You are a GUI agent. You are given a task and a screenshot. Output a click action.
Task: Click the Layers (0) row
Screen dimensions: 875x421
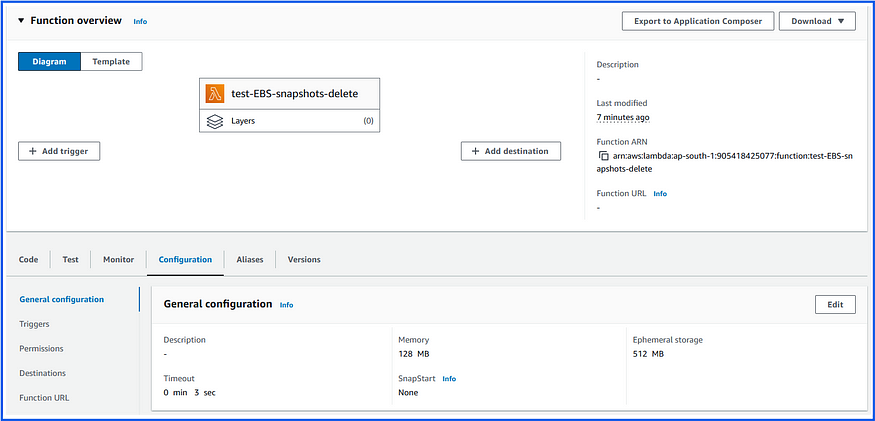click(290, 121)
